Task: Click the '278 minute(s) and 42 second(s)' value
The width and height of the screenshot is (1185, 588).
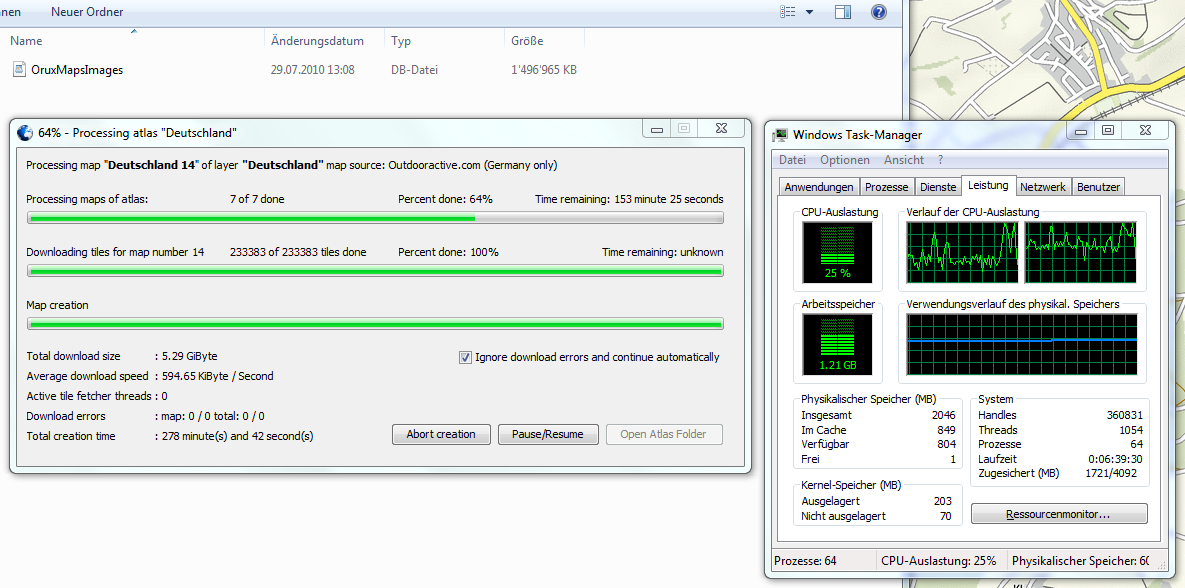Action: pos(237,436)
